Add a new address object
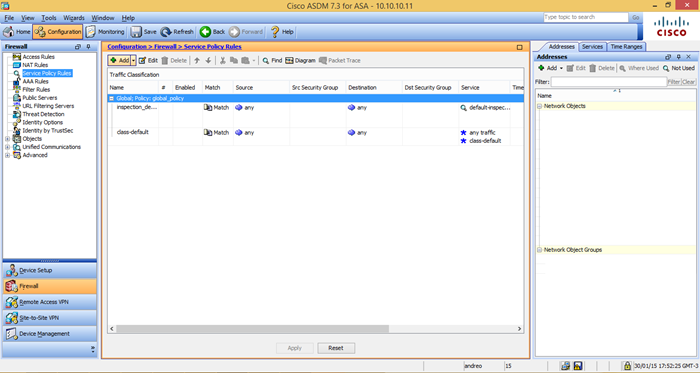 tap(547, 68)
